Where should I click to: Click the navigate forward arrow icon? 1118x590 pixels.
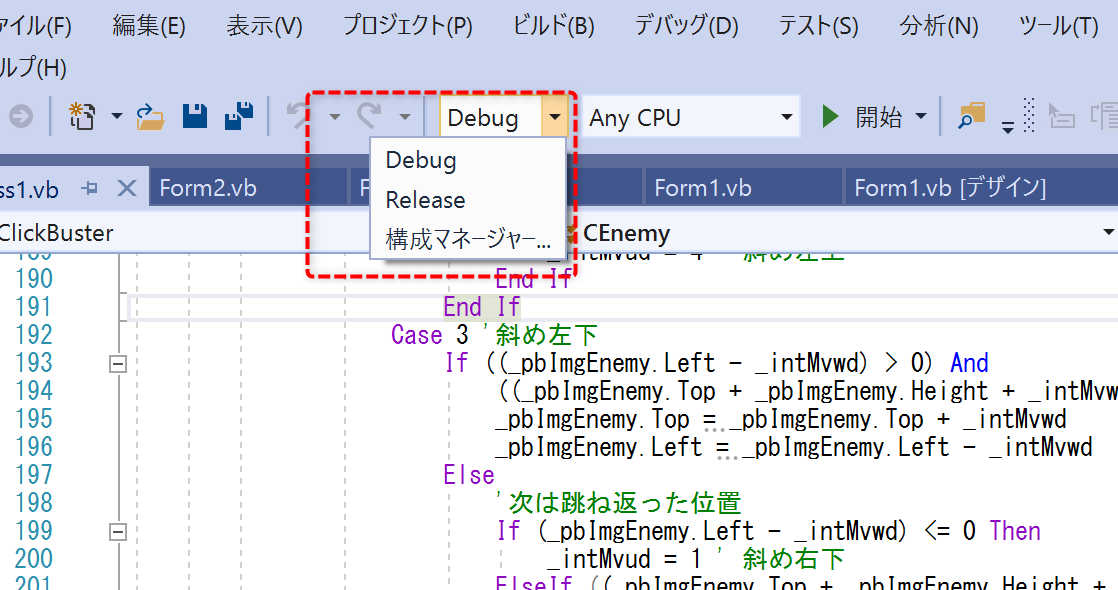point(21,116)
